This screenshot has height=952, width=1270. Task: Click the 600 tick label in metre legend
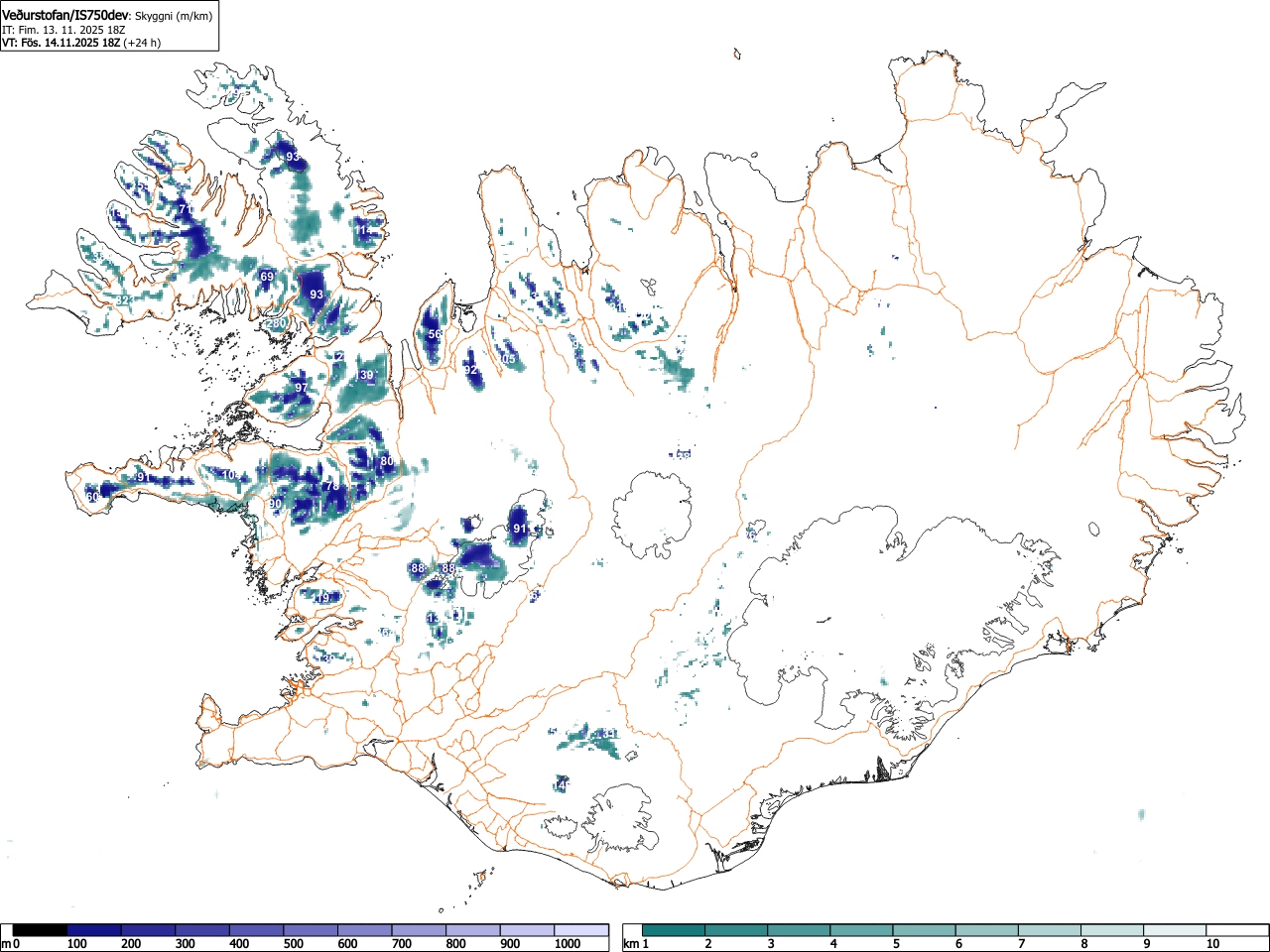[347, 944]
